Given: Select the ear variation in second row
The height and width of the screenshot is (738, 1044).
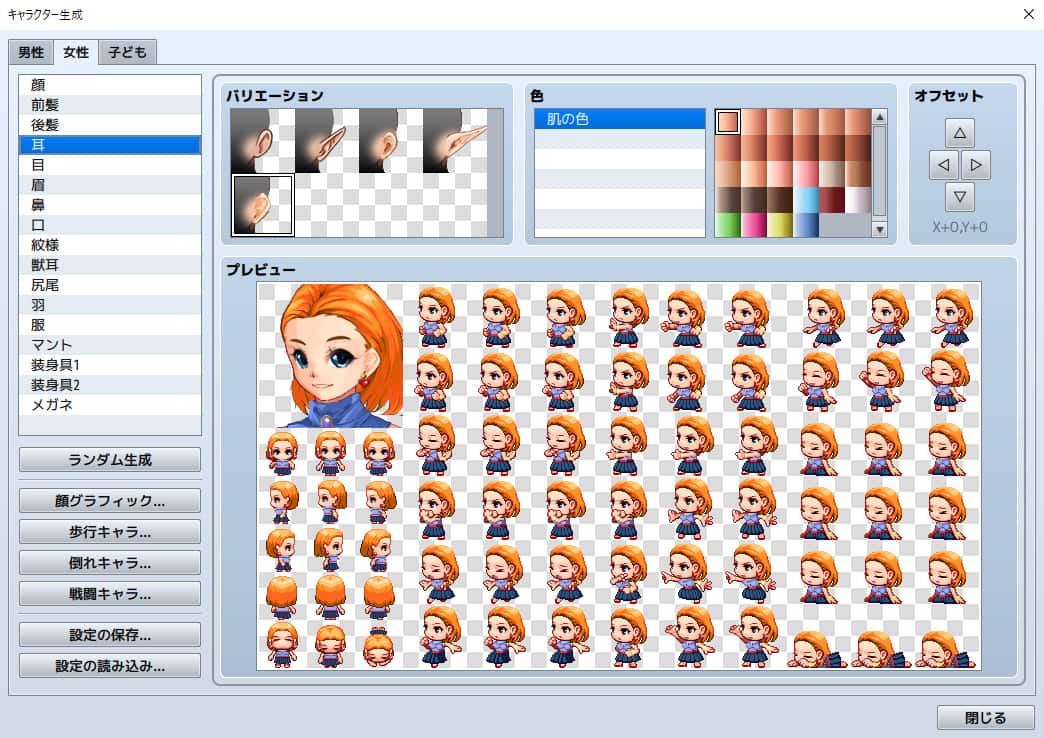Looking at the screenshot, I should pos(262,205).
